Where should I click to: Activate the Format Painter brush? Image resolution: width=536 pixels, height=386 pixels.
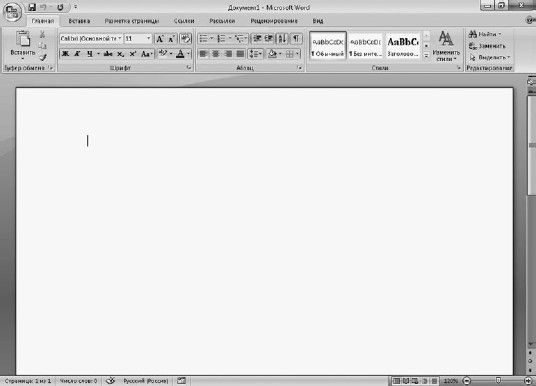42,57
